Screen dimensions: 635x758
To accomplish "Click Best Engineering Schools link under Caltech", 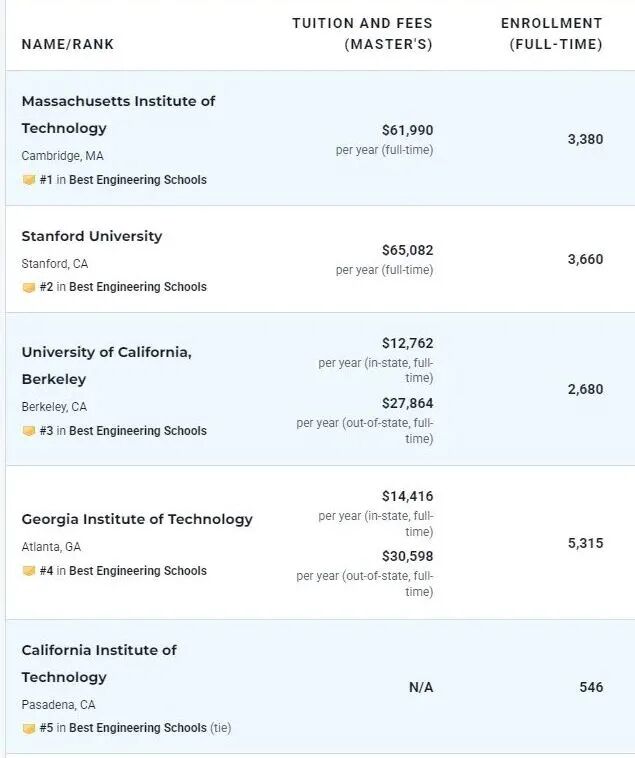I will 138,728.
